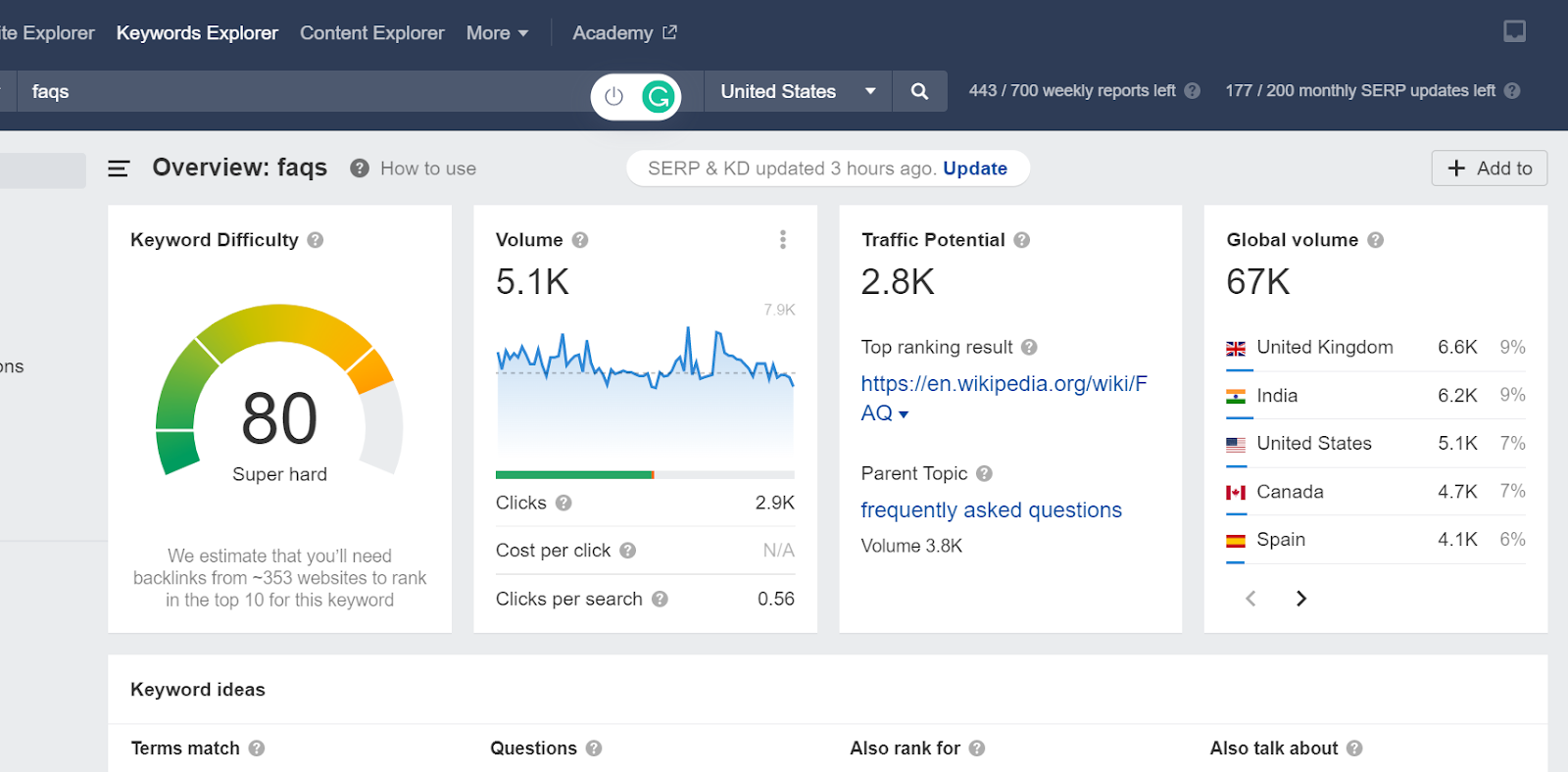The height and width of the screenshot is (772, 1568).
Task: Click the 5.1K volume value
Action: point(532,282)
